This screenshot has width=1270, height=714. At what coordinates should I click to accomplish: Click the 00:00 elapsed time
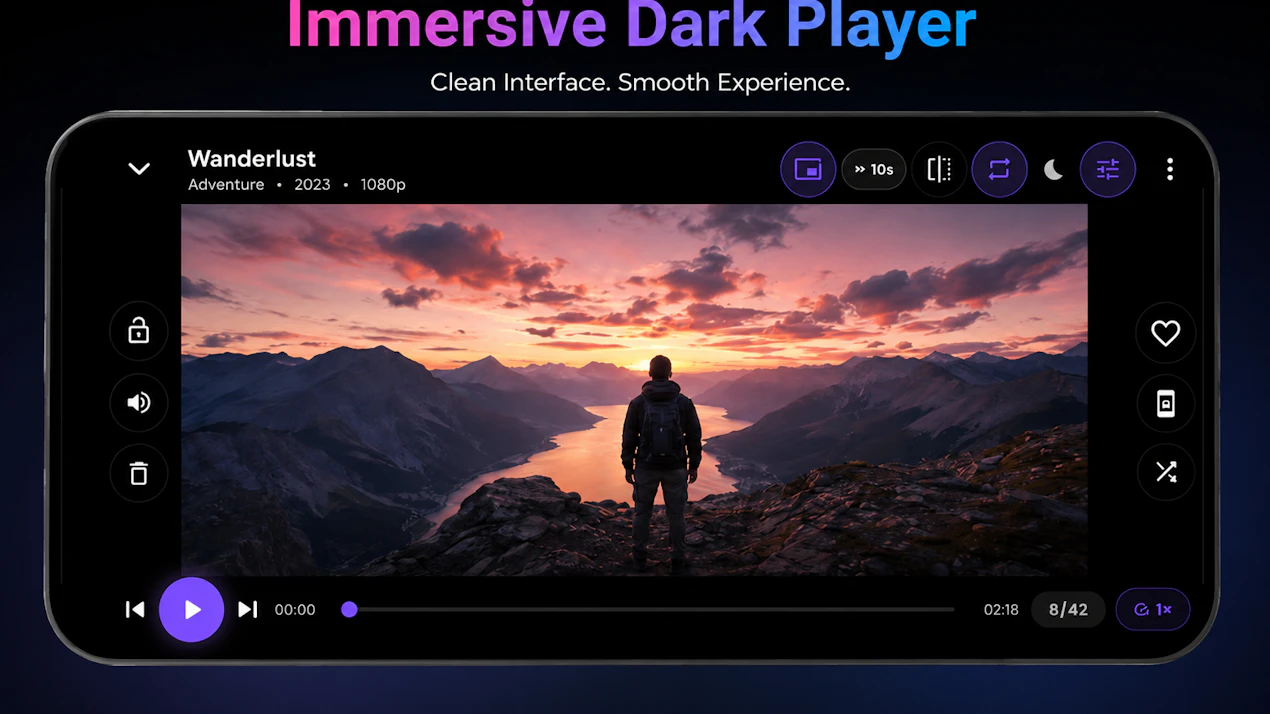[295, 609]
